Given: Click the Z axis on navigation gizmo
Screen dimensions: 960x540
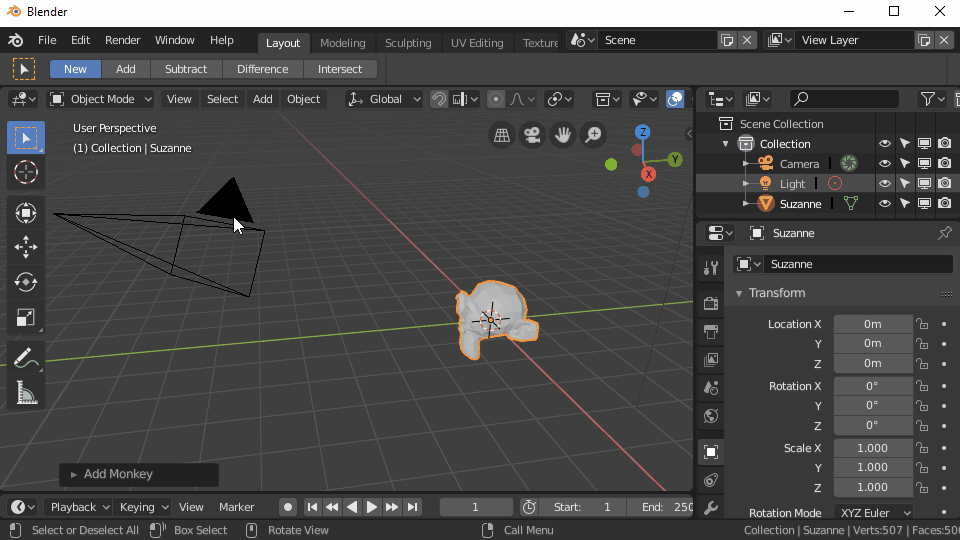Looking at the screenshot, I should pyautogui.click(x=642, y=132).
